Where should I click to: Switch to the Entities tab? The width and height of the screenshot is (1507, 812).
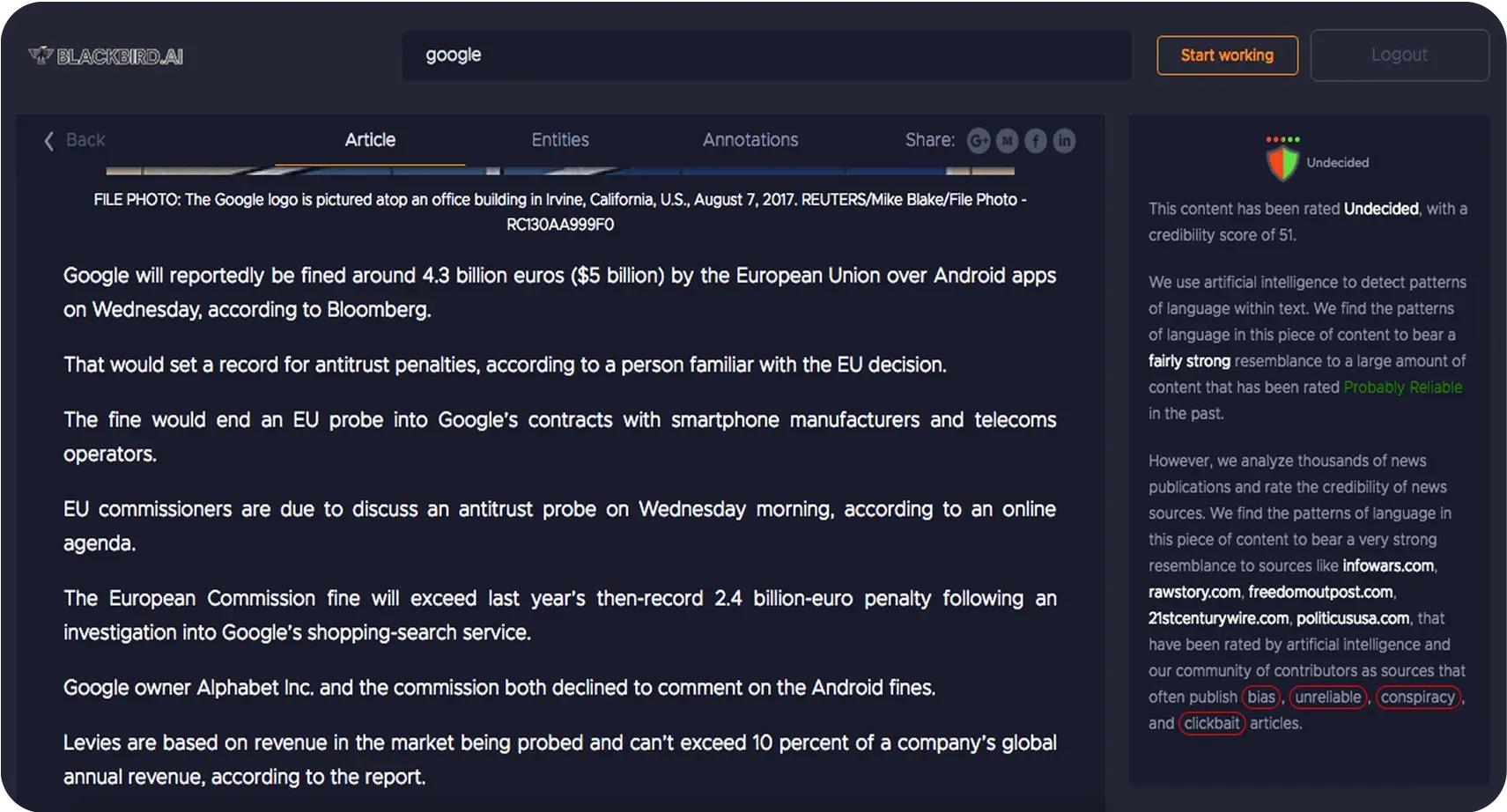560,140
